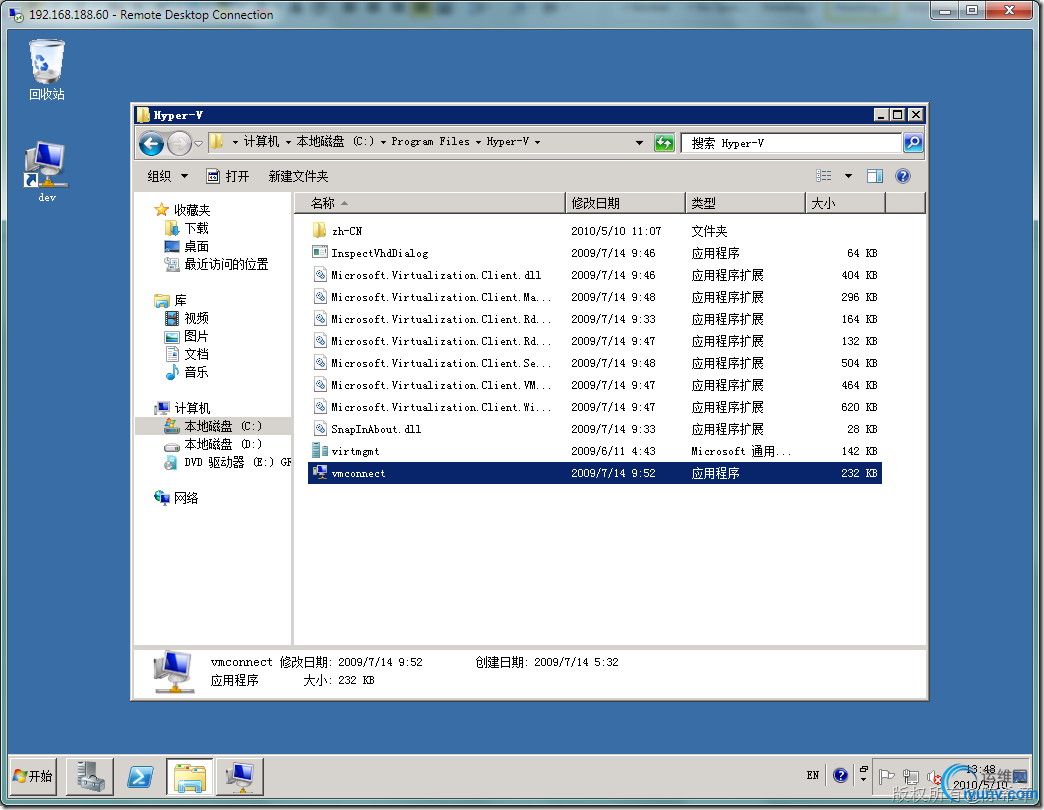Select InspectVhdDialog application file
The width and height of the screenshot is (1044, 810).
(x=595, y=253)
